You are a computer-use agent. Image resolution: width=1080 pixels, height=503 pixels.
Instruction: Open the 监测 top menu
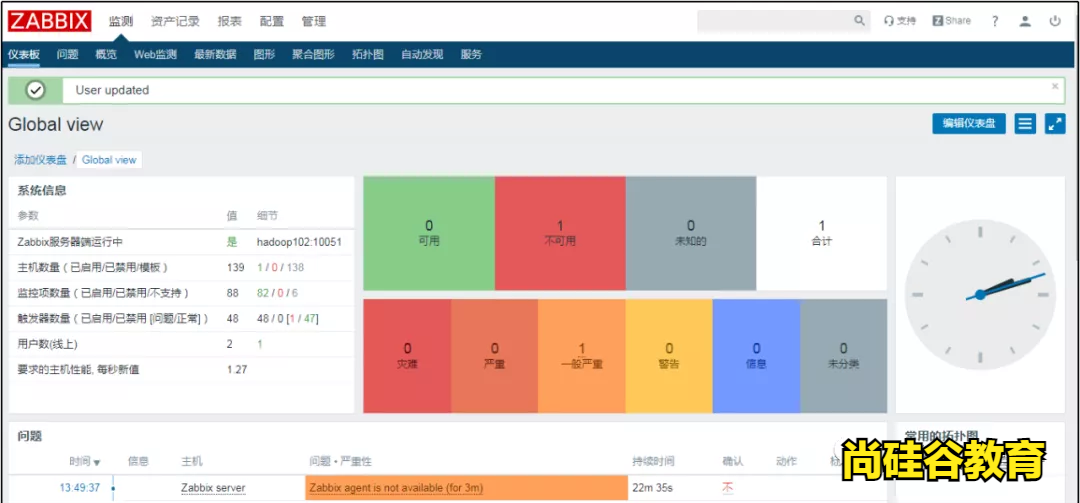tap(121, 21)
